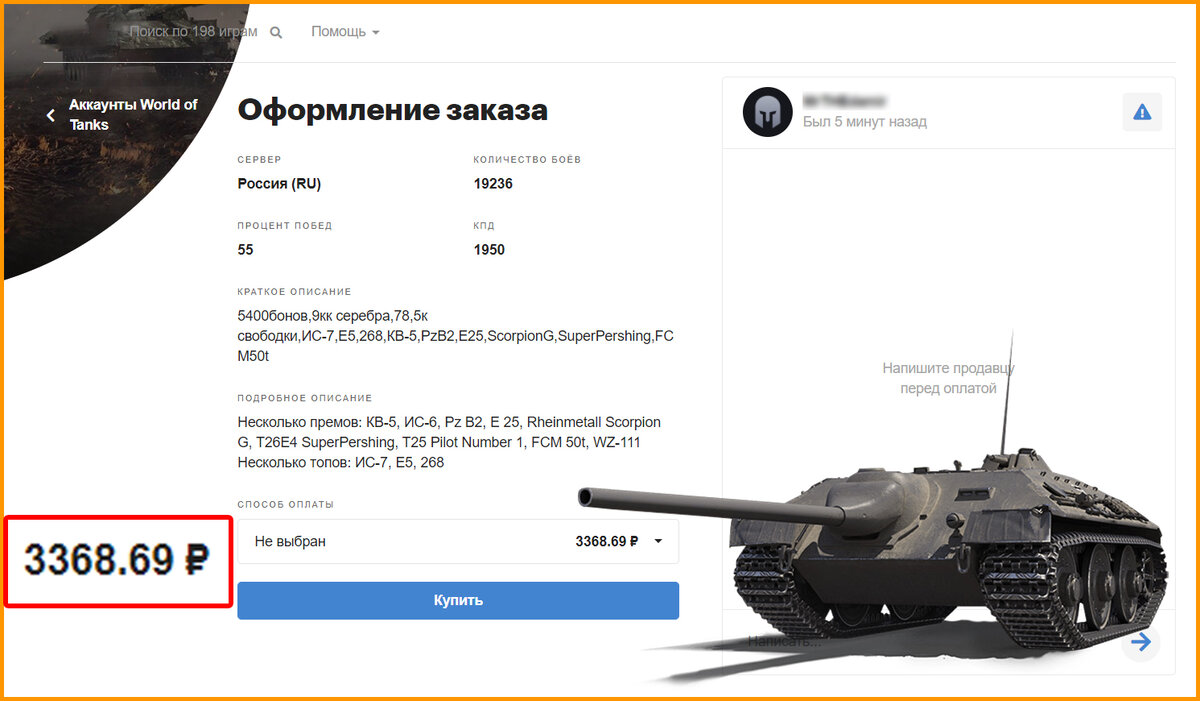Click the blue Купить button
This screenshot has width=1200, height=701.
(458, 600)
